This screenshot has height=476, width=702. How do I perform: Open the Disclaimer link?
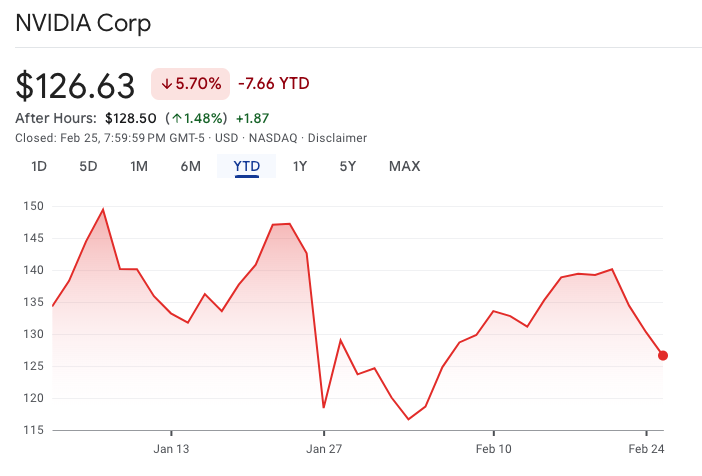338,137
